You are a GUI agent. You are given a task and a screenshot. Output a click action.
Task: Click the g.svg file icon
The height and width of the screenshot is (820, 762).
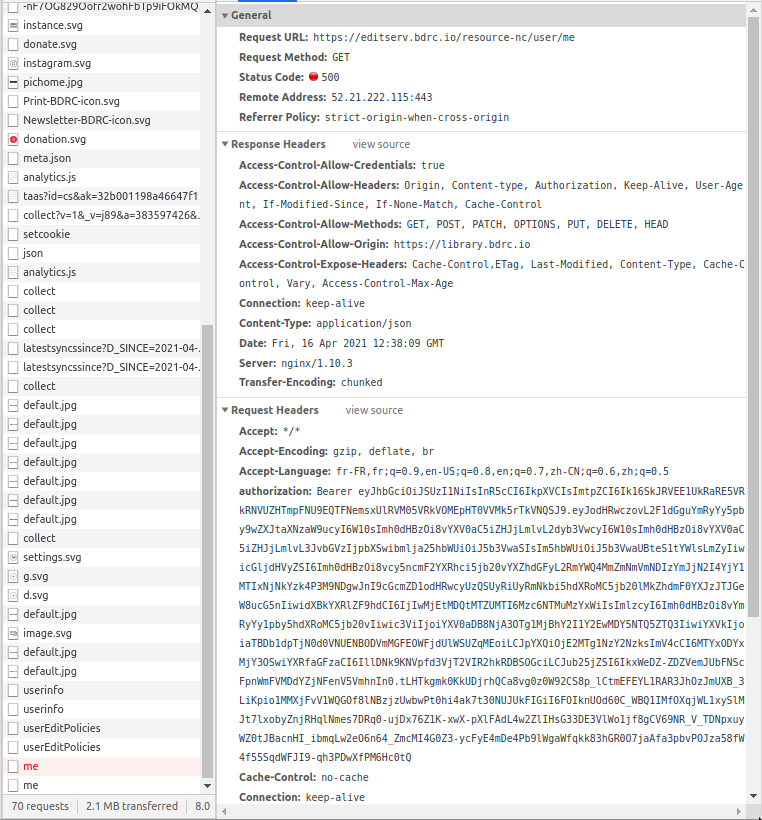[14, 576]
